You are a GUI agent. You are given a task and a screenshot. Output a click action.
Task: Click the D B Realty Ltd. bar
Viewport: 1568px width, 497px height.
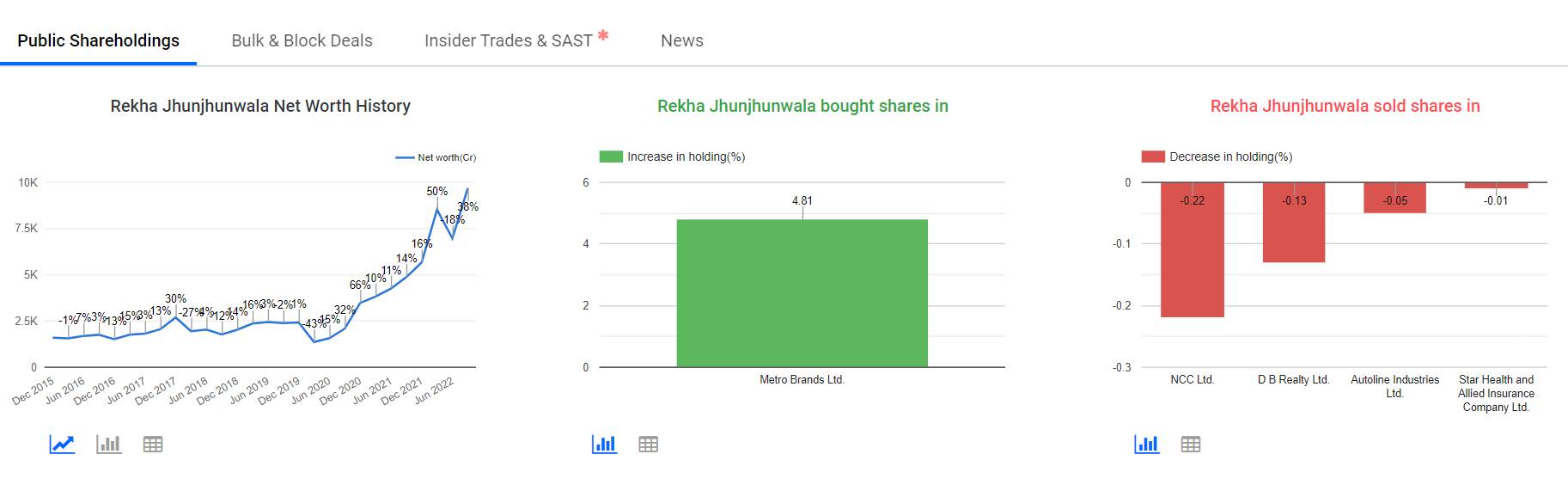(1293, 225)
